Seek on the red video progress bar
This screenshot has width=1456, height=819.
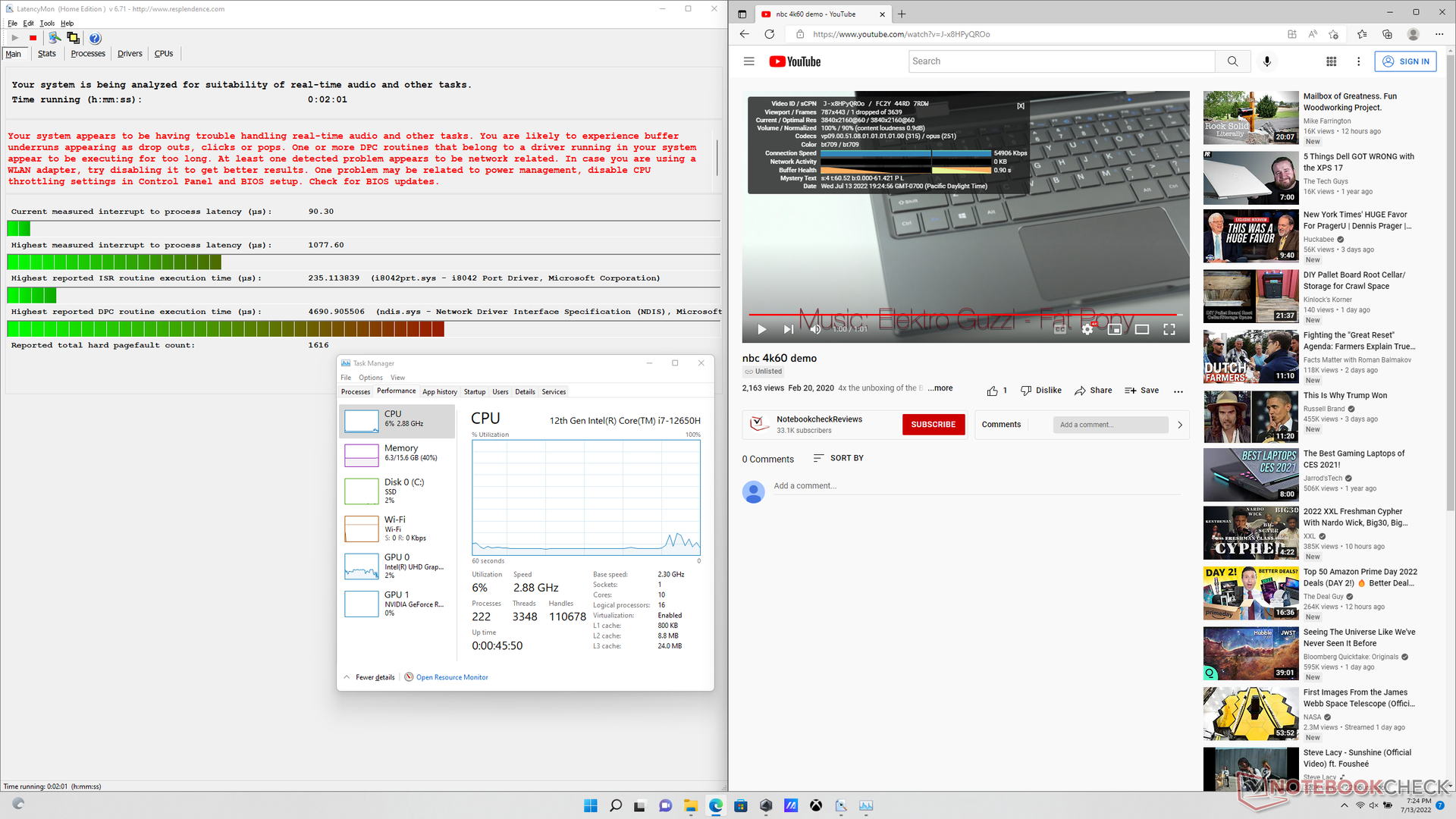(965, 314)
